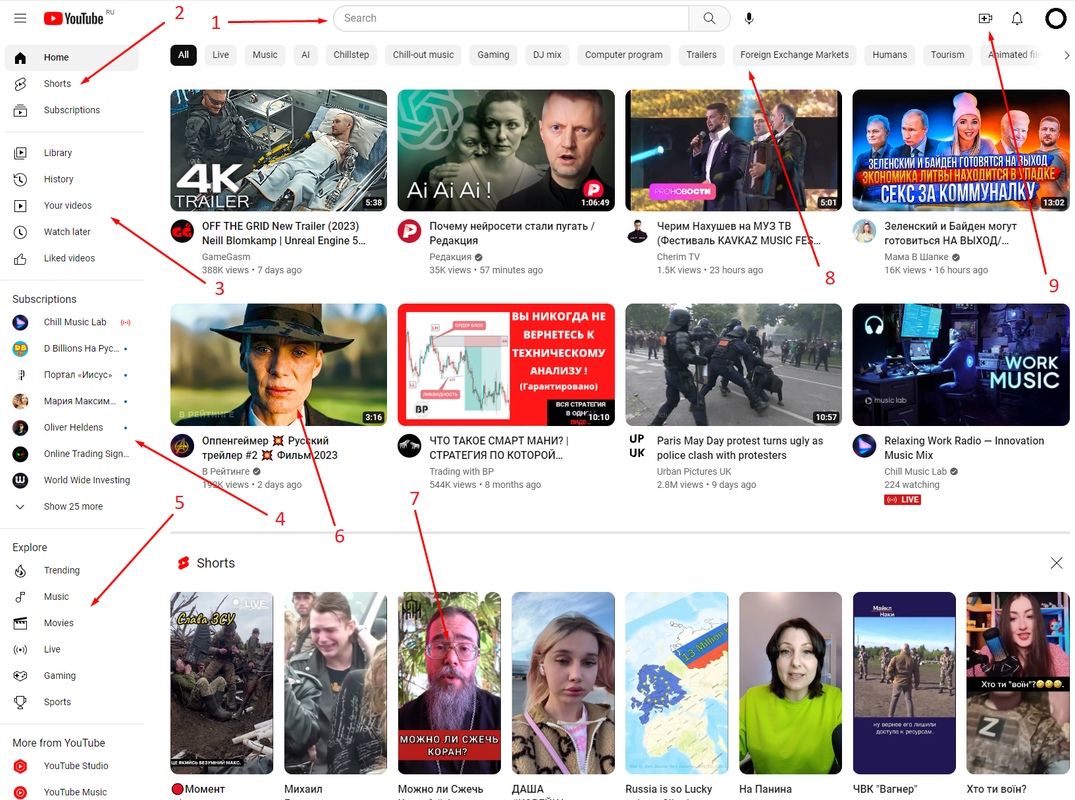Open Watch later playlist
Image resolution: width=1075 pixels, height=800 pixels.
pyautogui.click(x=67, y=232)
